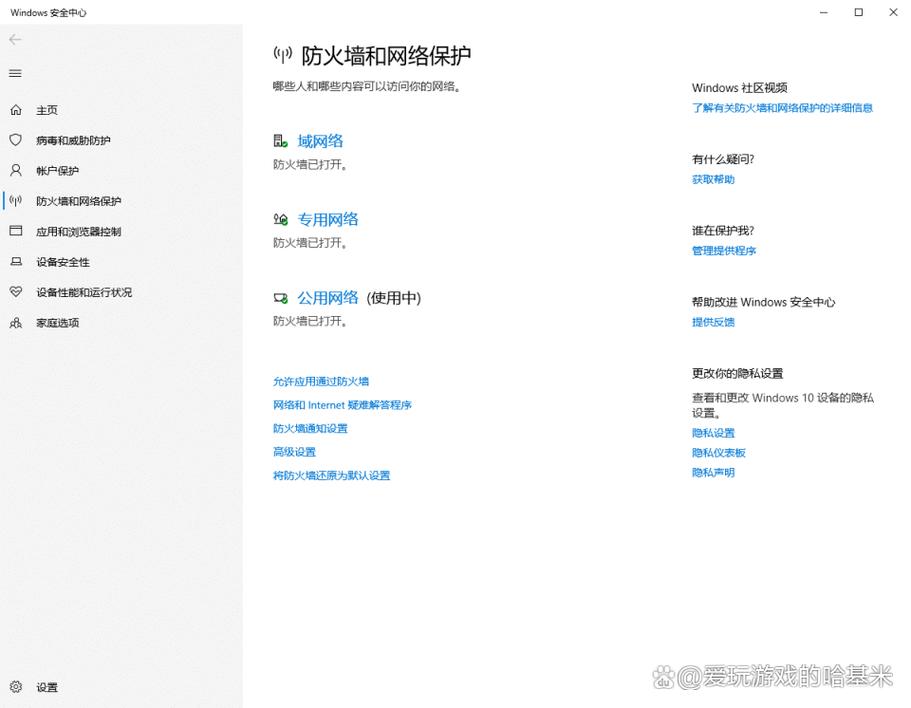Open 隐私仪表板 link
The width and height of the screenshot is (911, 708).
[x=718, y=453]
